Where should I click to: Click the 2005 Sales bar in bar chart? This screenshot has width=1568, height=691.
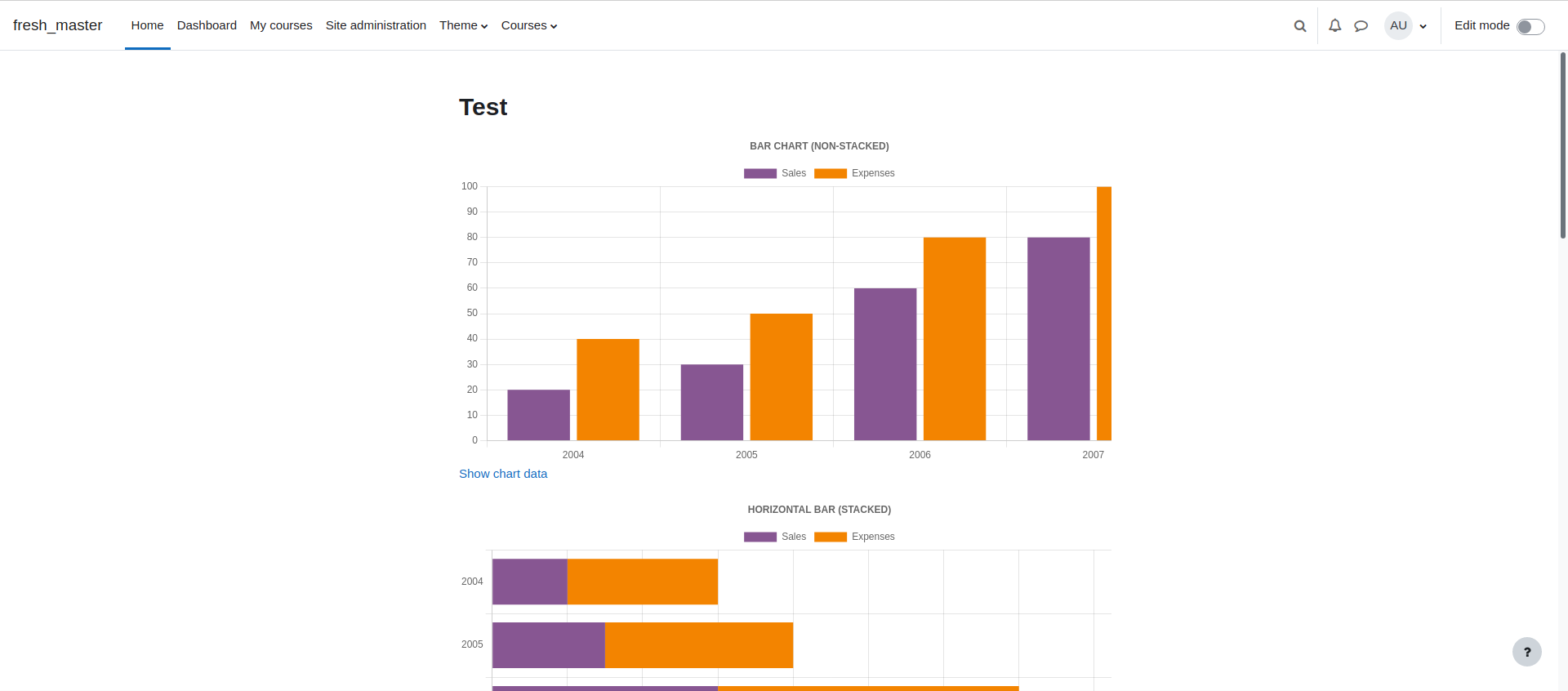coord(712,402)
